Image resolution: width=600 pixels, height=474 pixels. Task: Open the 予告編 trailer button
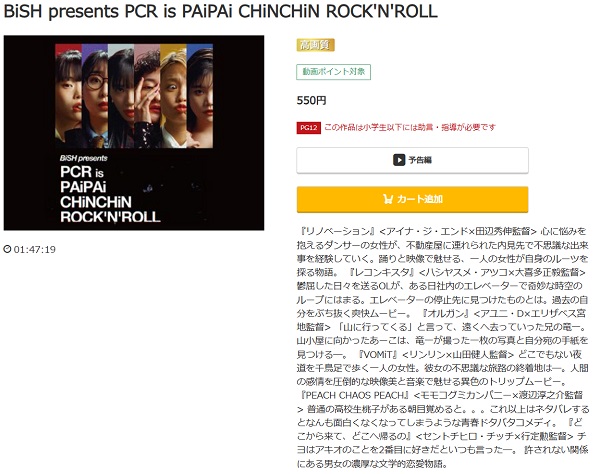(412, 160)
